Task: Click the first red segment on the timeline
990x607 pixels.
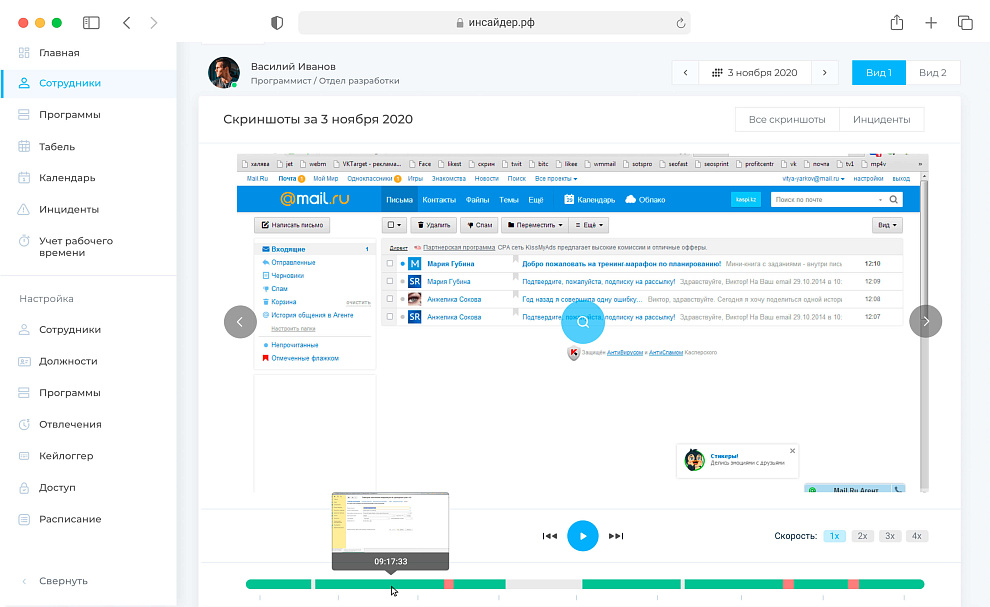Action: coord(449,584)
